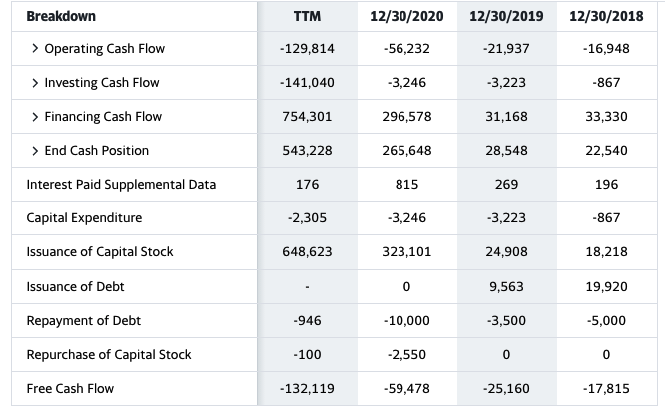665x410 pixels.
Task: Click the Repayment of Debt label
Action: point(84,321)
